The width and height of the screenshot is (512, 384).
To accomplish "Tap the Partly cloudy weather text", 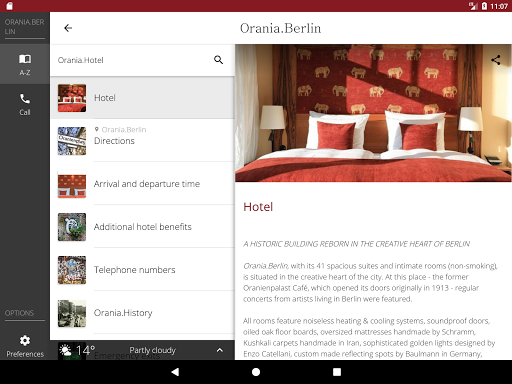I will click(152, 350).
